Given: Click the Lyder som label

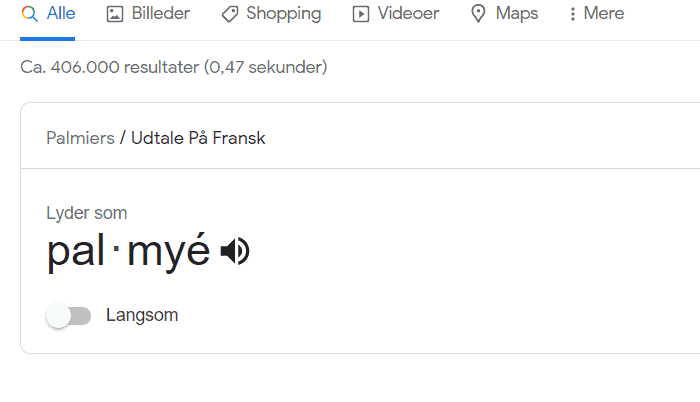Looking at the screenshot, I should coord(87,213).
